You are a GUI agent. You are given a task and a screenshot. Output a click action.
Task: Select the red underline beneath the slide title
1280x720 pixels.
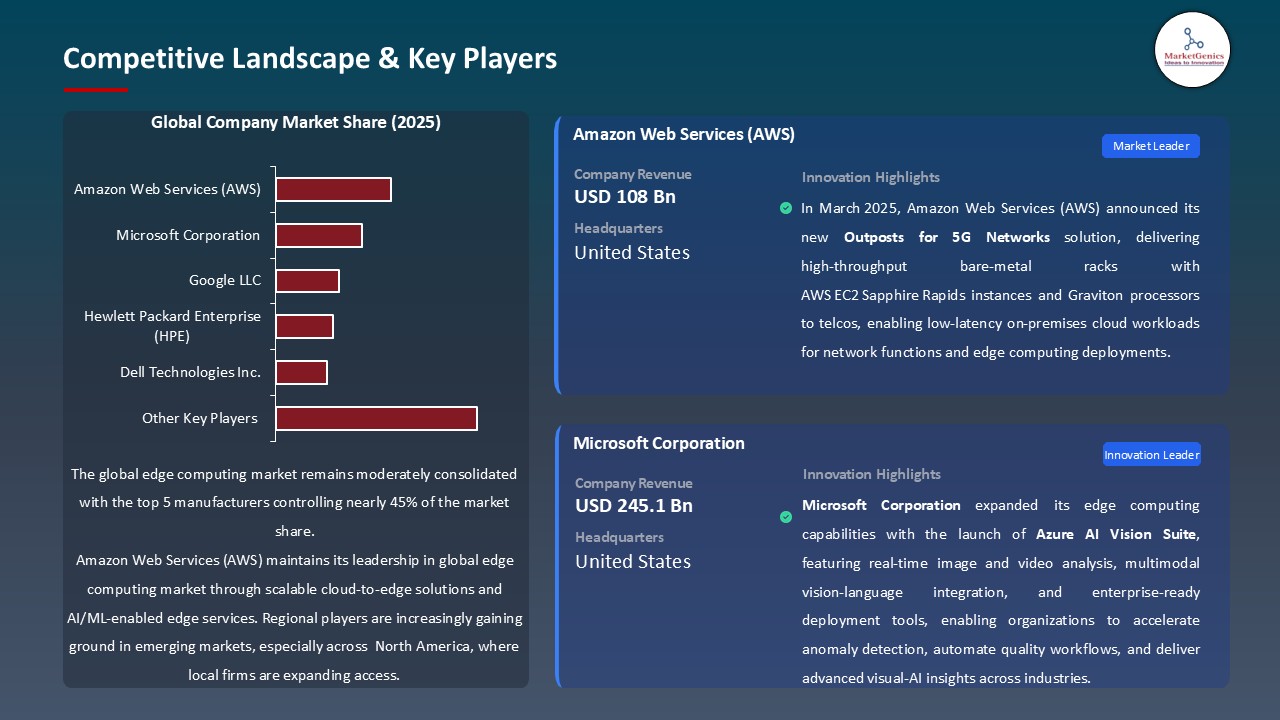[x=95, y=88]
